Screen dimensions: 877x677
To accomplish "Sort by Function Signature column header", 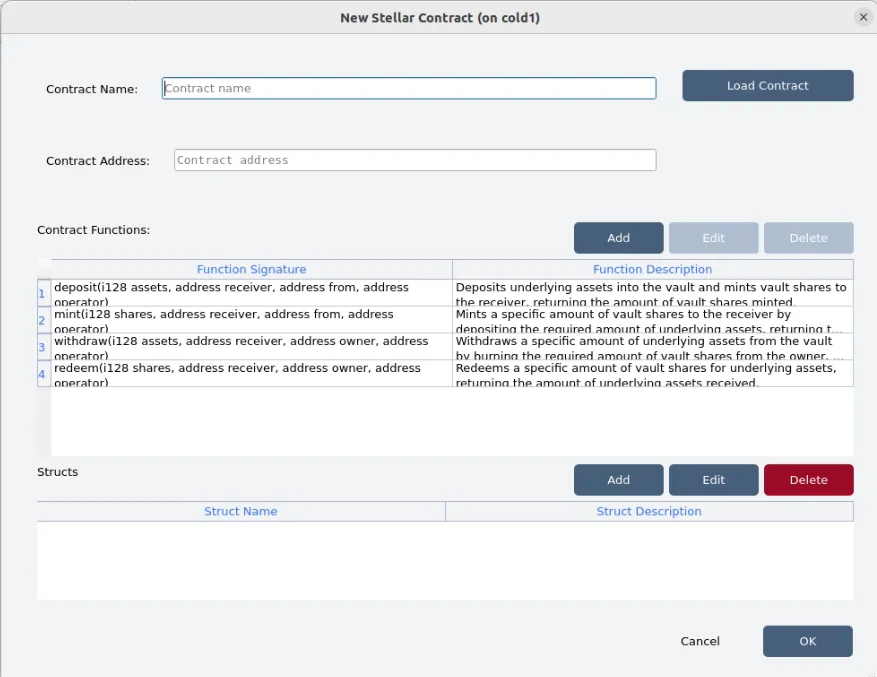I will tap(252, 269).
